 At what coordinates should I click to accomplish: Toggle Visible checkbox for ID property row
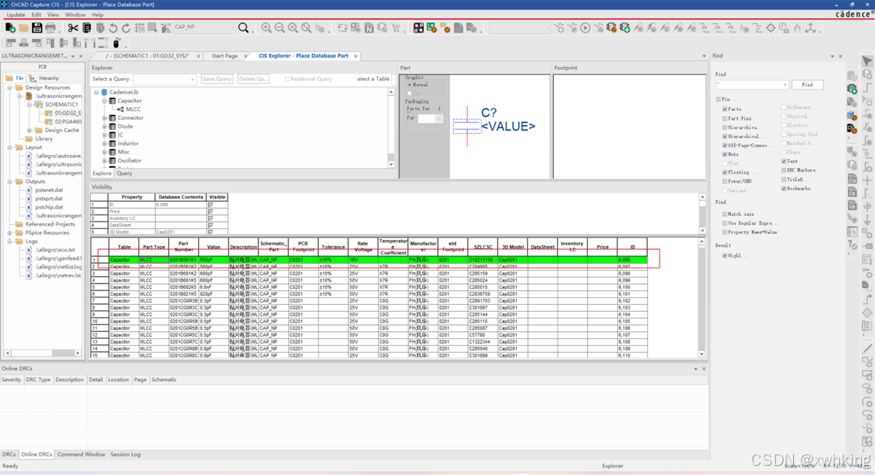pyautogui.click(x=210, y=205)
